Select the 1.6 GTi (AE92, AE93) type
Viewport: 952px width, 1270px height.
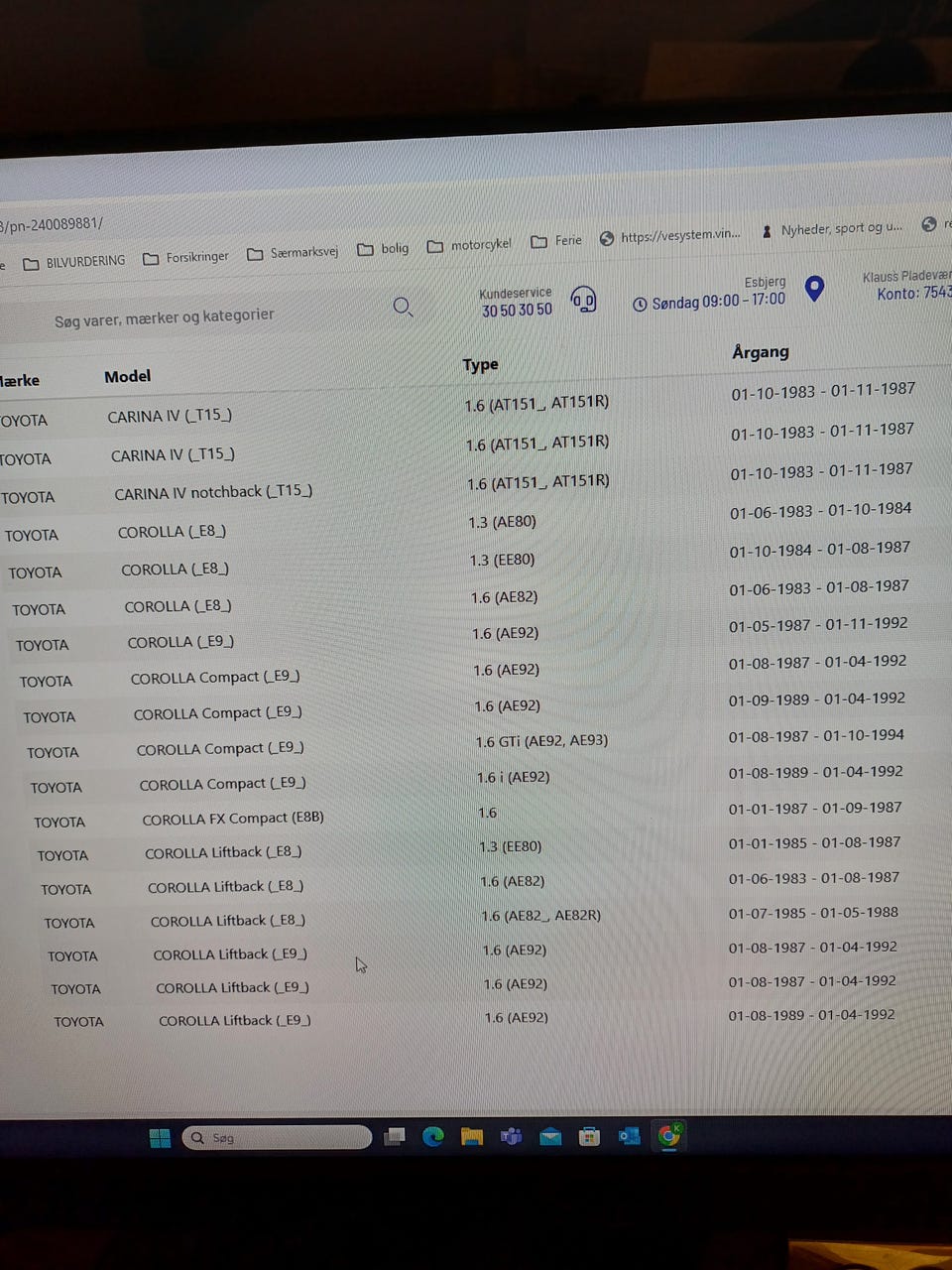541,741
